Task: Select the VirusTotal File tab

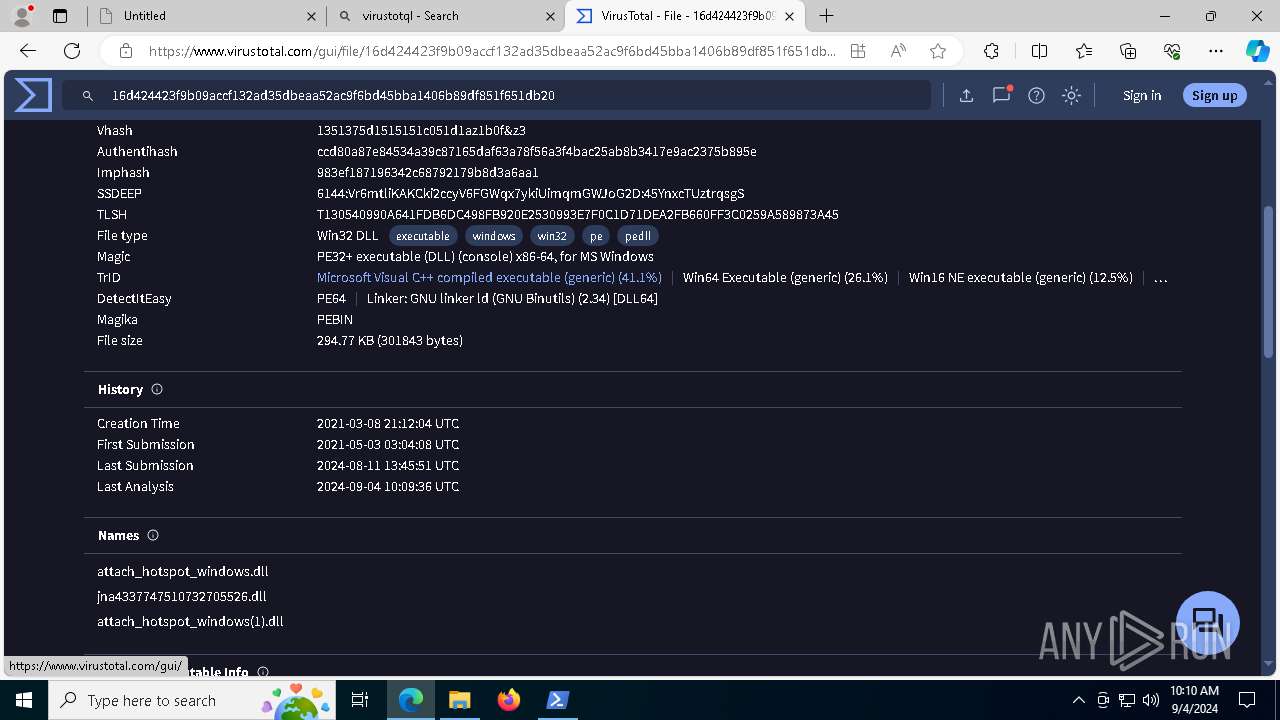Action: [685, 16]
